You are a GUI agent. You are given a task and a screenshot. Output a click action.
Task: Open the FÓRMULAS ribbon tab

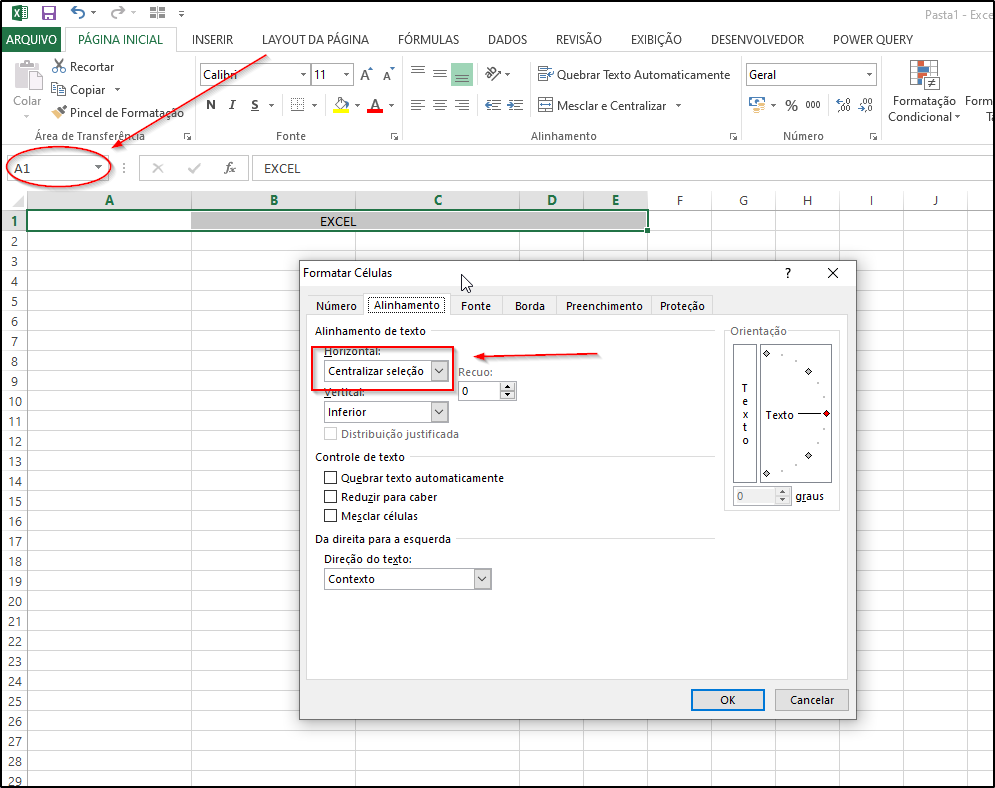point(428,40)
